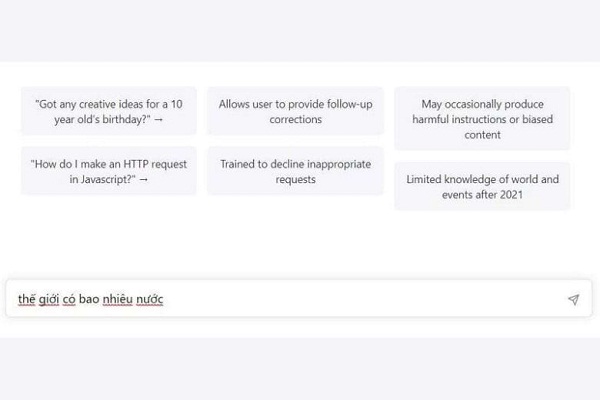The image size is (600, 400).
Task: Click the arrow after the birthday ideas prompt
Action: pyautogui.click(x=159, y=119)
